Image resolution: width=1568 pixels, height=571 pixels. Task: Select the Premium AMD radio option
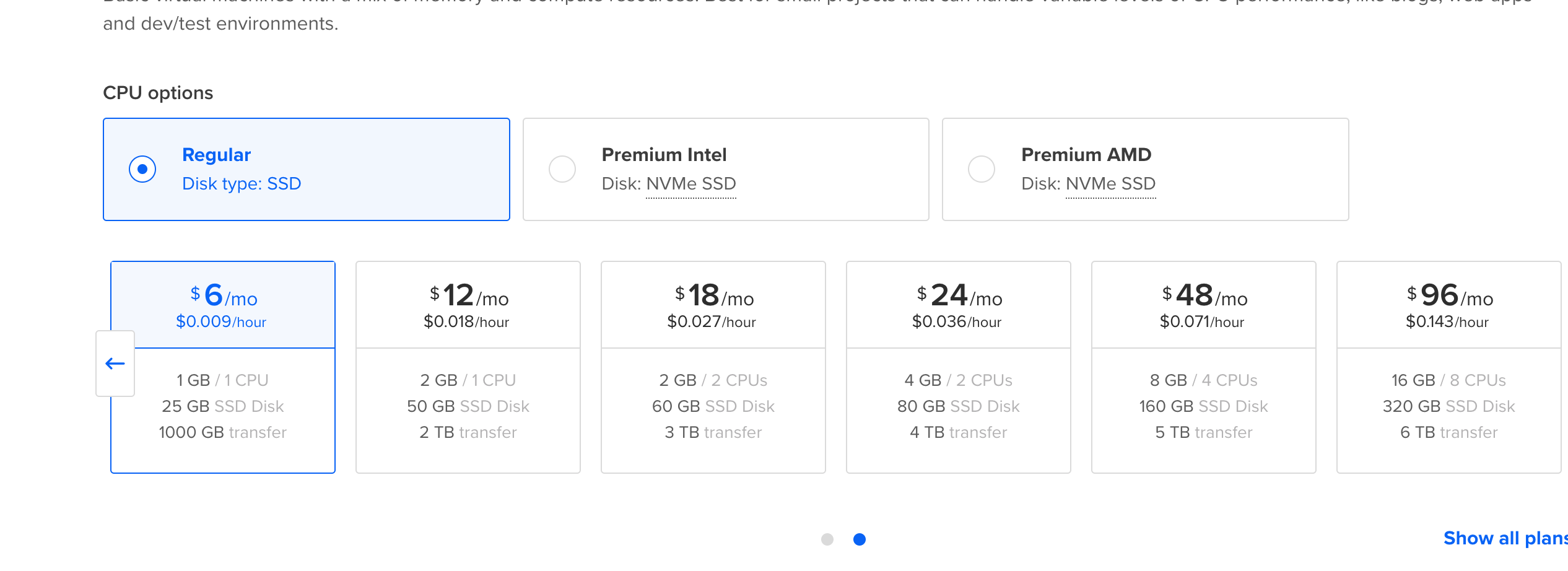click(x=982, y=169)
